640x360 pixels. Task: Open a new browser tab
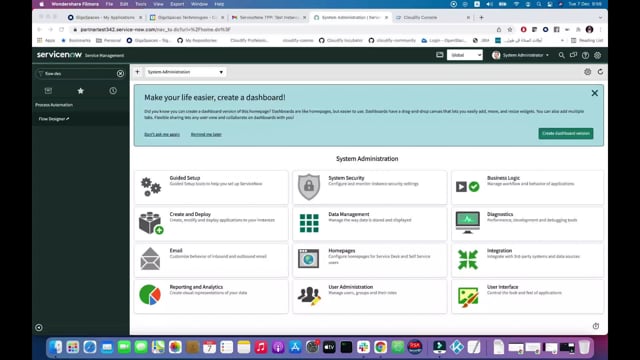coord(481,18)
